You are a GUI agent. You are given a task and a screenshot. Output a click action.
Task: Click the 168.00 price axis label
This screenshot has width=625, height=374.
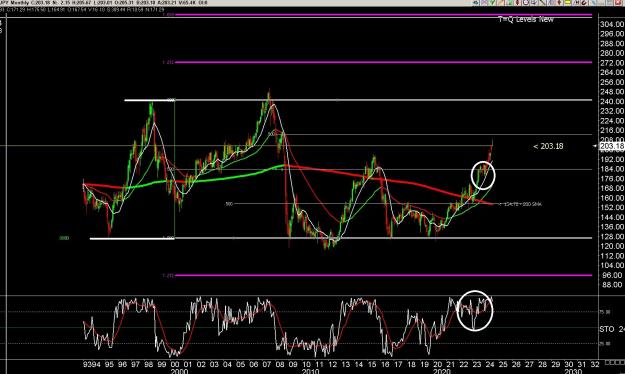[x=612, y=188]
